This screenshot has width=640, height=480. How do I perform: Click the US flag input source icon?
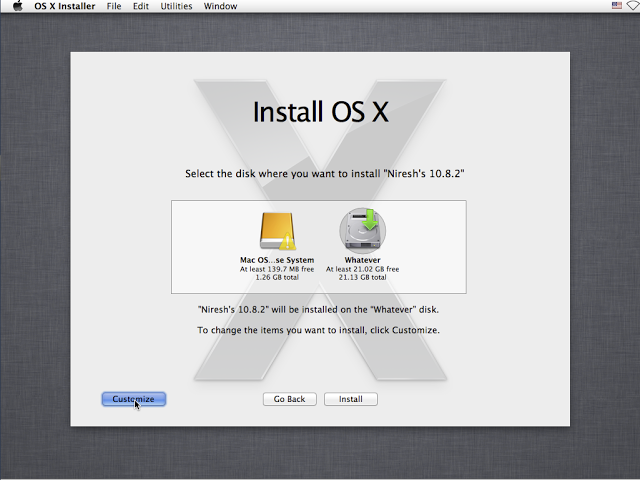[x=616, y=6]
